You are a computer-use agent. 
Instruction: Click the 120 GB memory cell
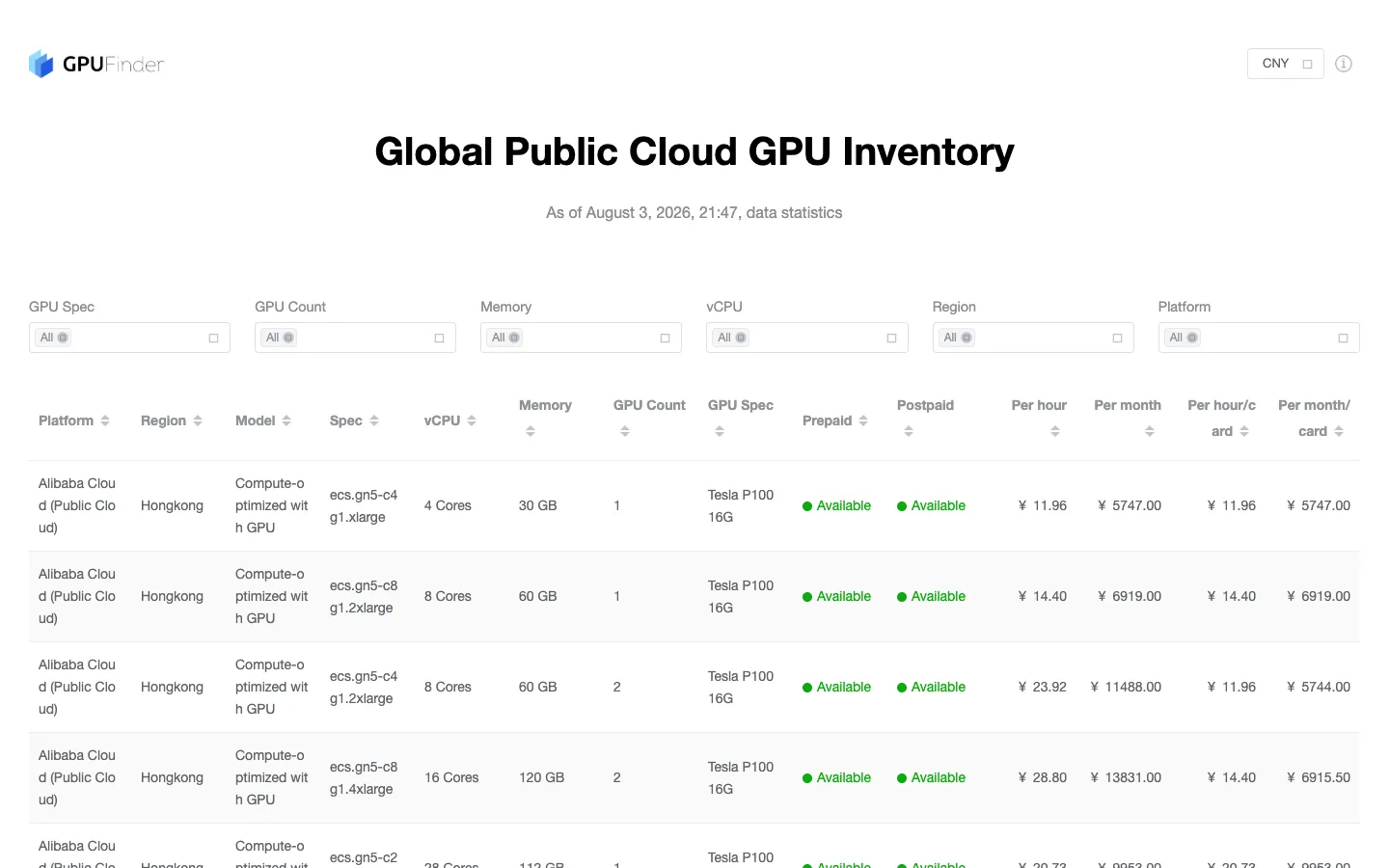542,777
